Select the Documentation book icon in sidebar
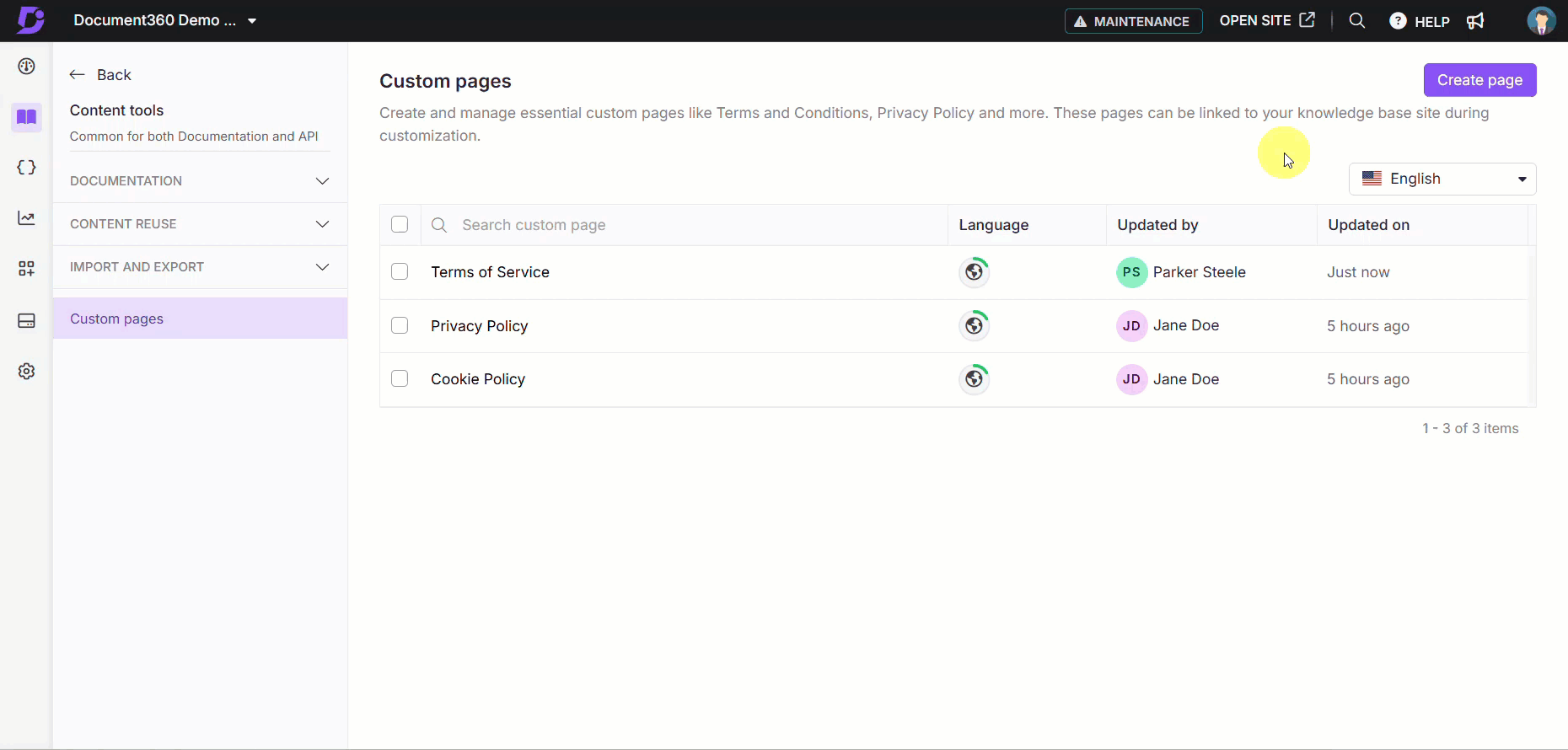 pos(27,117)
